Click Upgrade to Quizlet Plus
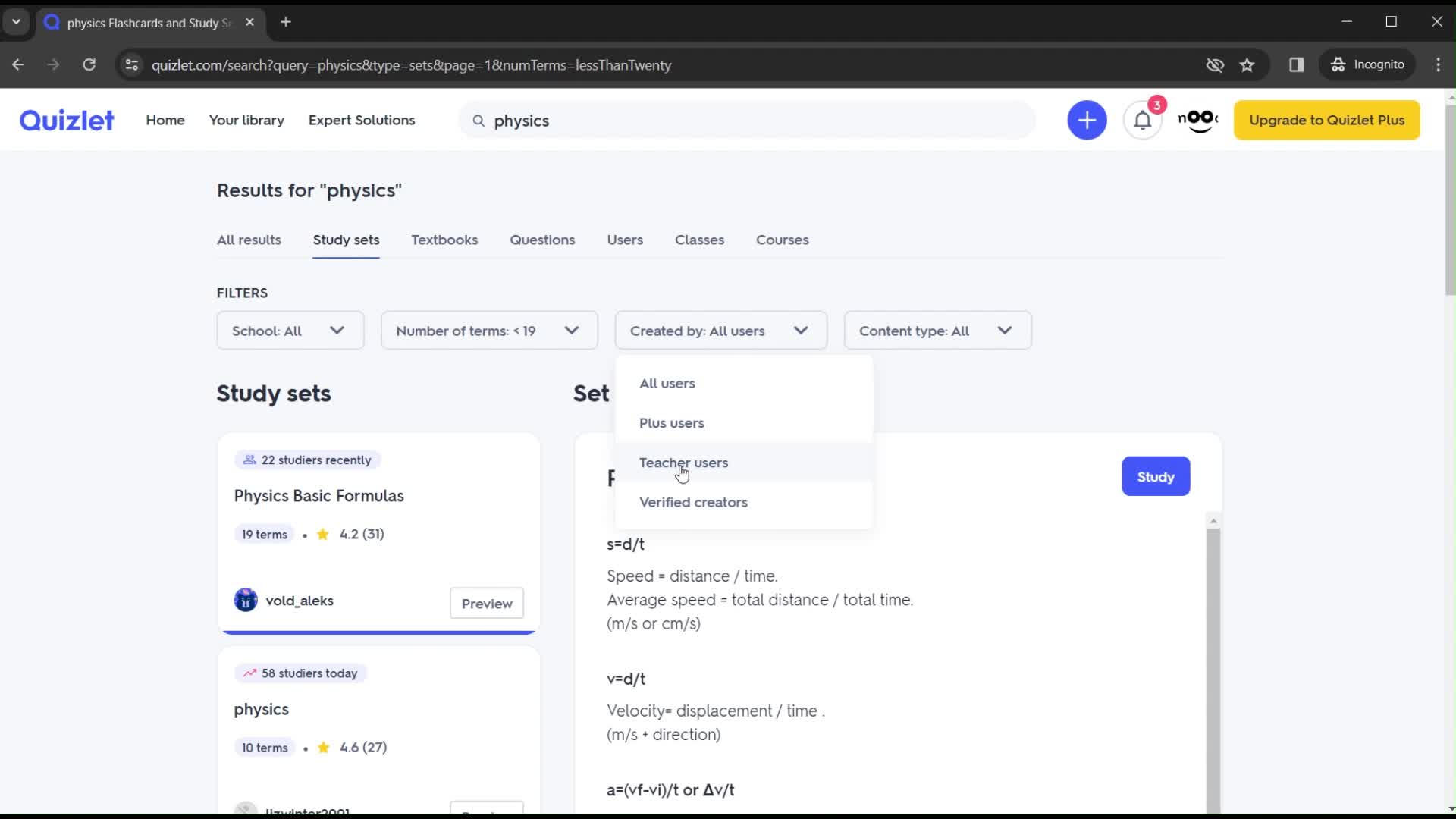Image resolution: width=1456 pixels, height=819 pixels. (1326, 120)
